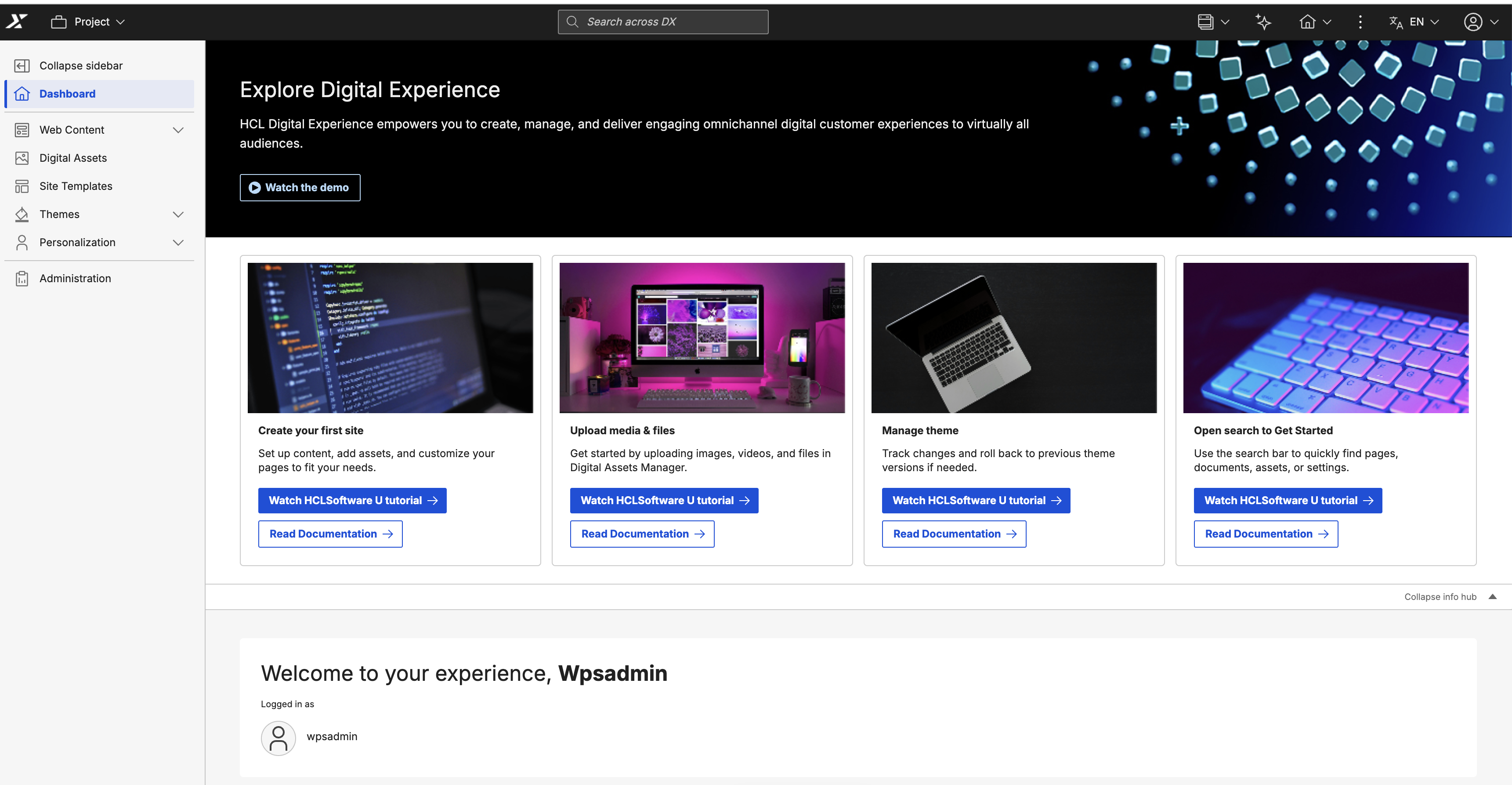1512x785 pixels.
Task: Click the HCL DX logo icon
Action: coord(17,22)
